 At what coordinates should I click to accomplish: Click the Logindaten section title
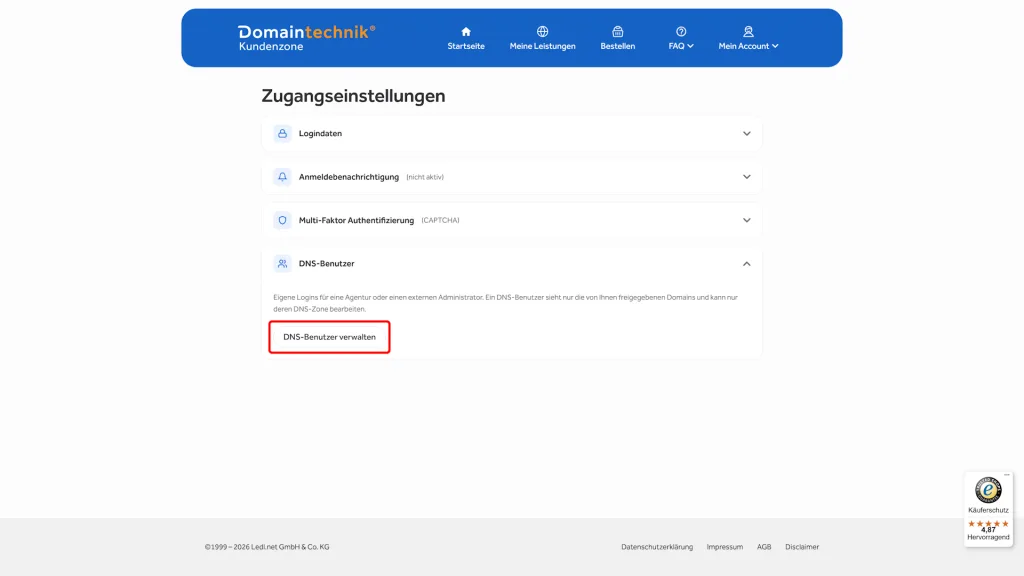[x=320, y=133]
